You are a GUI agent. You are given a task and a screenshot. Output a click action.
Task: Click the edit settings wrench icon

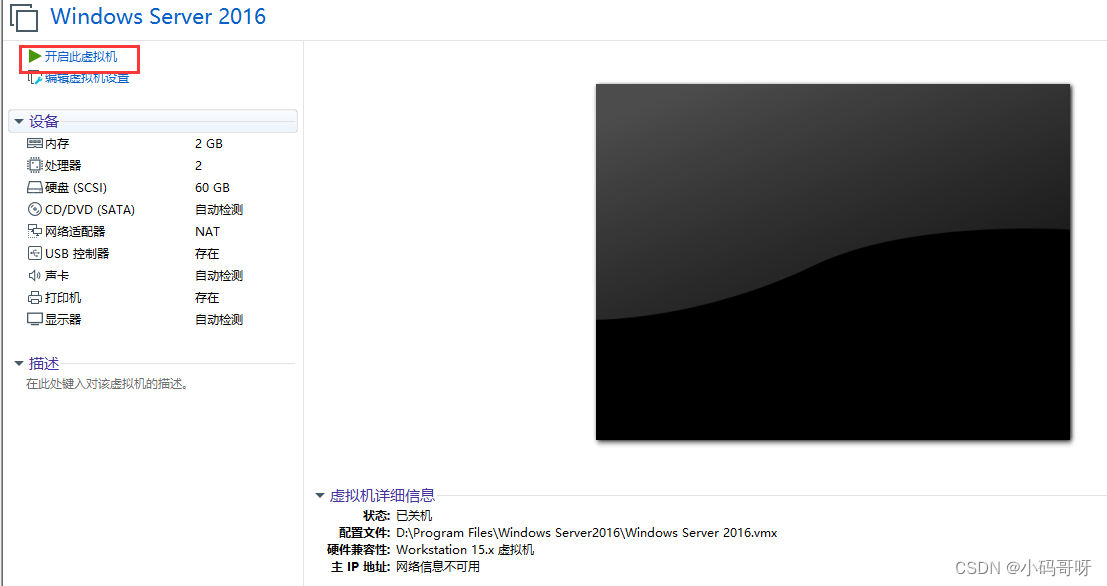point(35,78)
